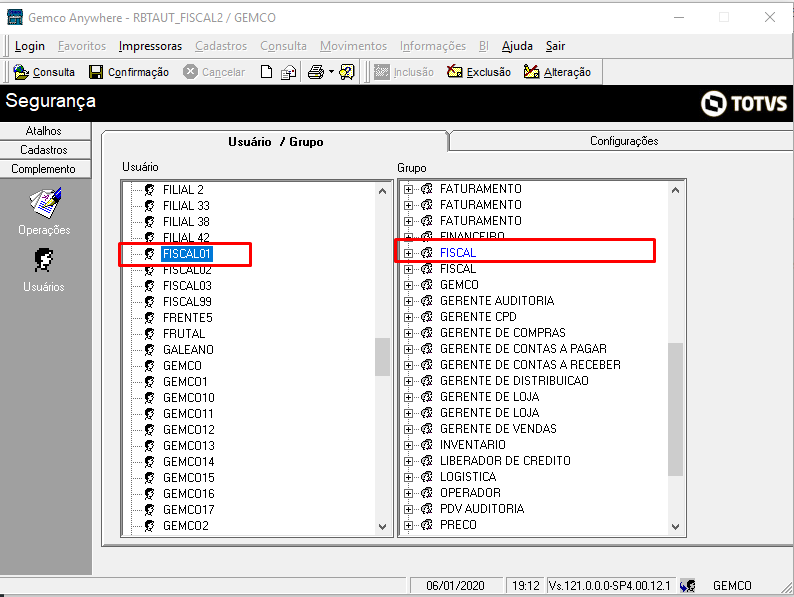794x597 pixels.
Task: Click the user icon beside GEMCO014
Action: pos(149,462)
